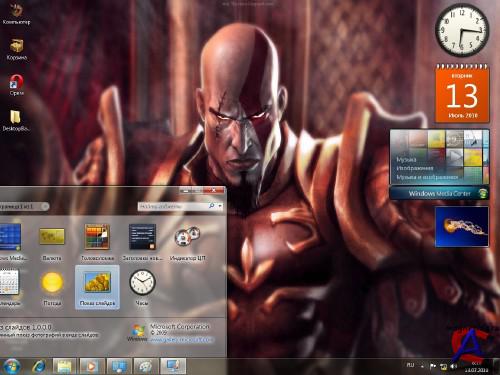Click the orange calendar gadget showing 13
Screen dimensions: 500x375
462,94
